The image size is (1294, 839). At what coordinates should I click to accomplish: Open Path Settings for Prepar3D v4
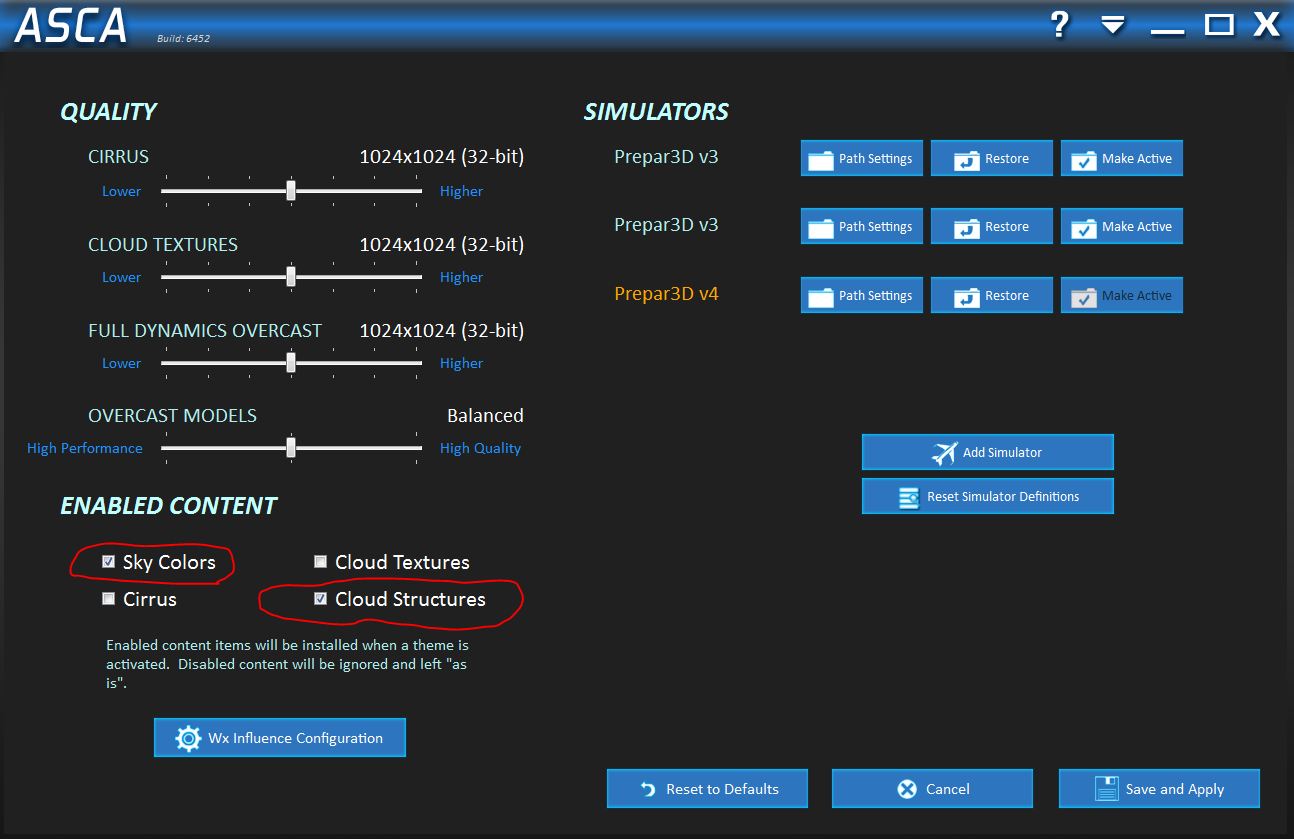pyautogui.click(x=862, y=295)
